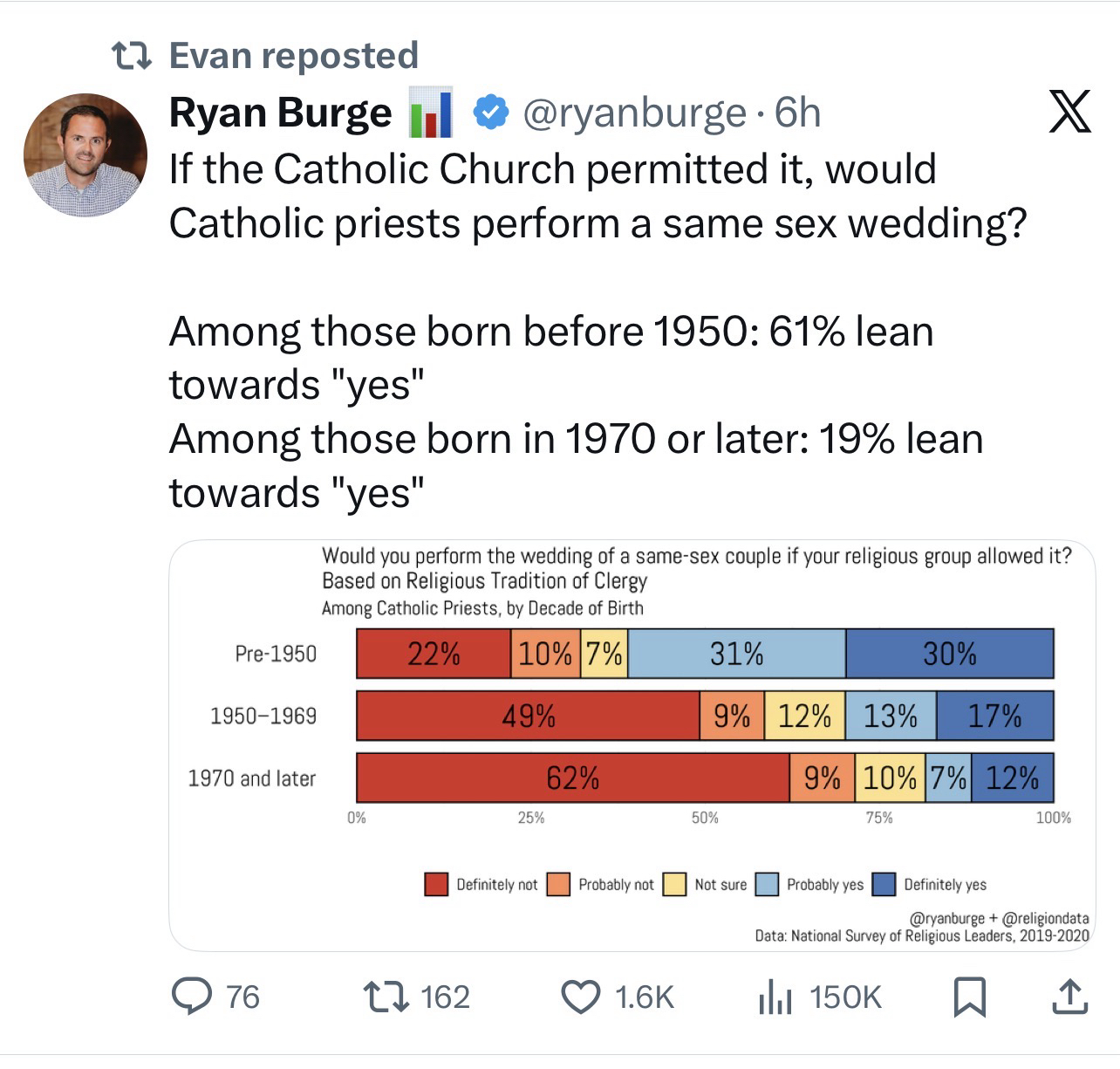Open the @ryanburge handle link
1120x1069 pixels.
coord(634,113)
